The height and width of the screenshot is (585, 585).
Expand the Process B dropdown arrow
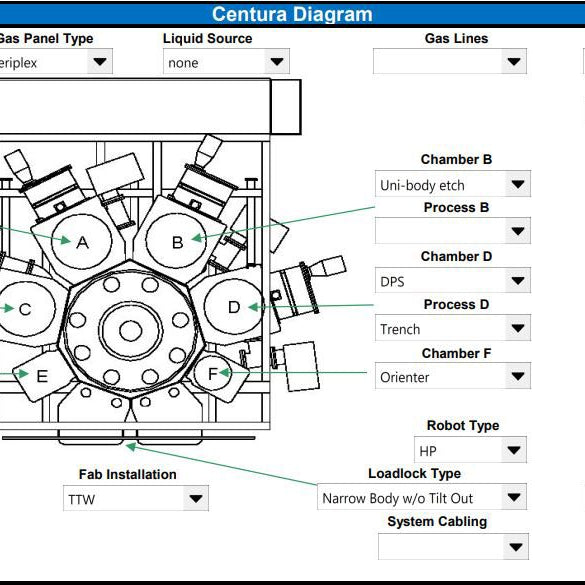click(518, 231)
